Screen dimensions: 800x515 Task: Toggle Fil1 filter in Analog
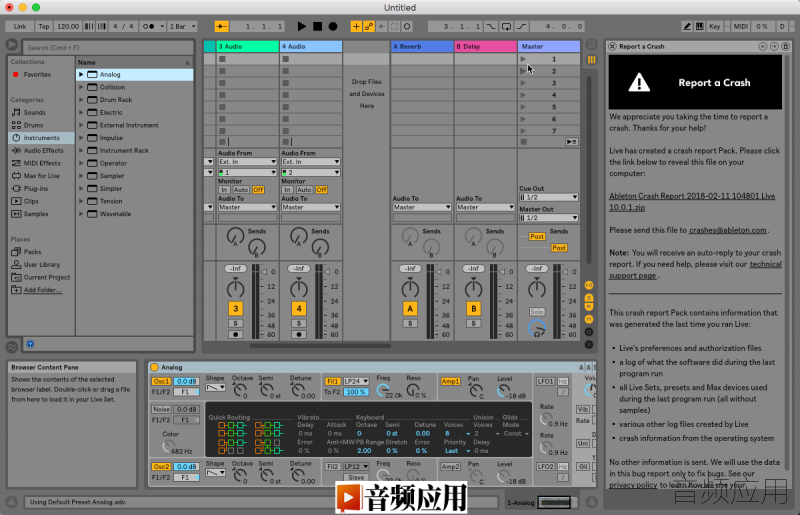pos(332,382)
